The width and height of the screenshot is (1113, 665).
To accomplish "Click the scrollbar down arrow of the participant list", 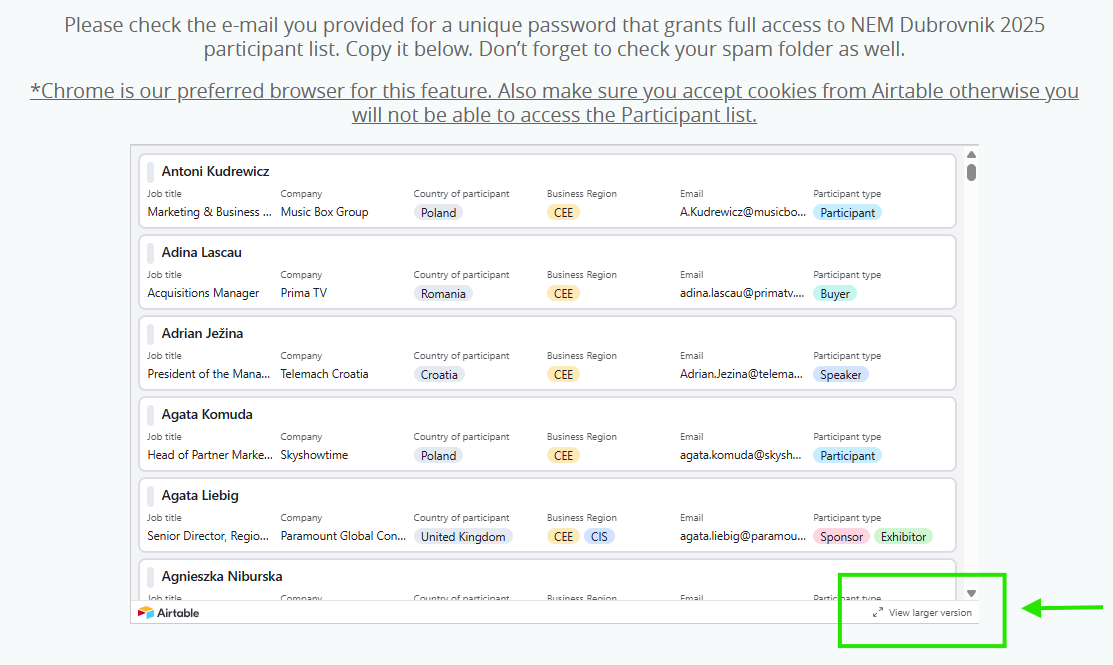I will pos(972,593).
